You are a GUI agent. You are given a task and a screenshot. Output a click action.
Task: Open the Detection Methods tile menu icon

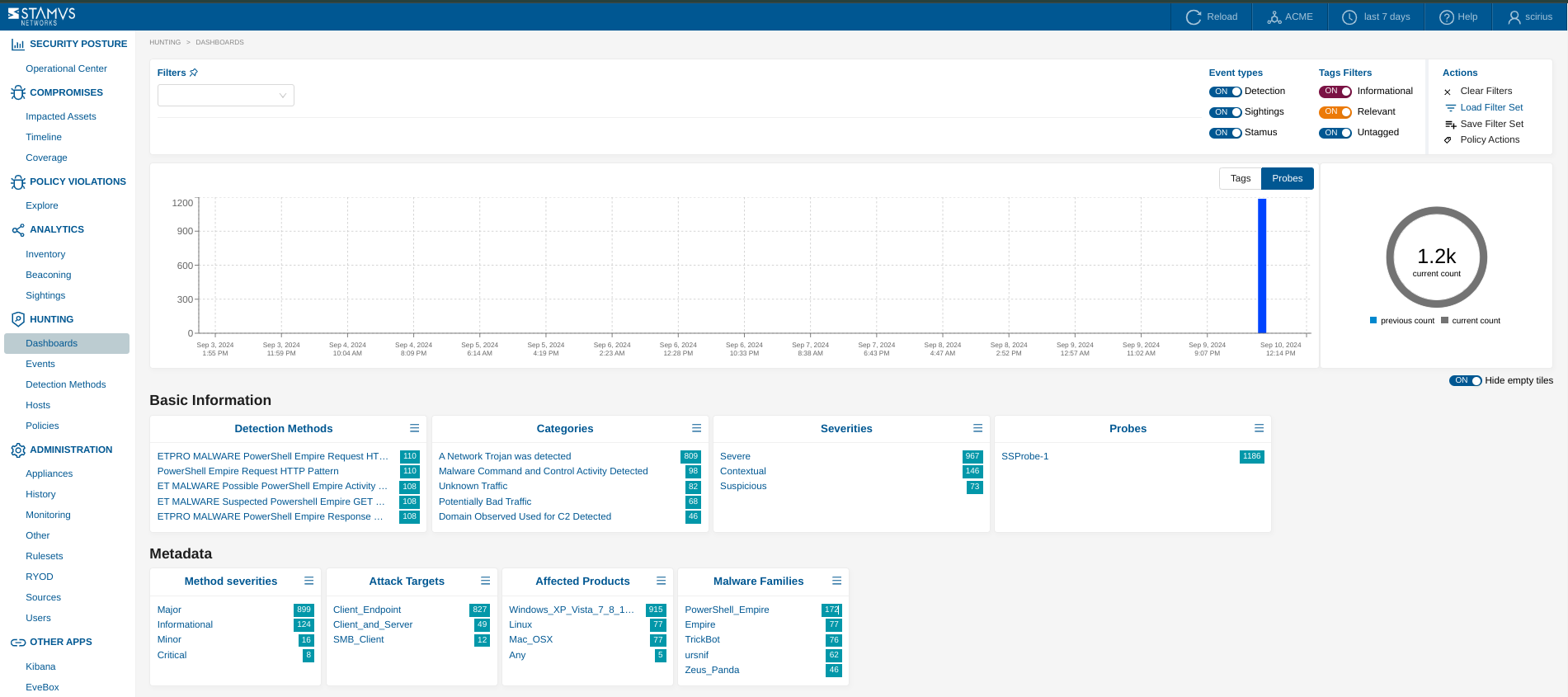pos(414,428)
